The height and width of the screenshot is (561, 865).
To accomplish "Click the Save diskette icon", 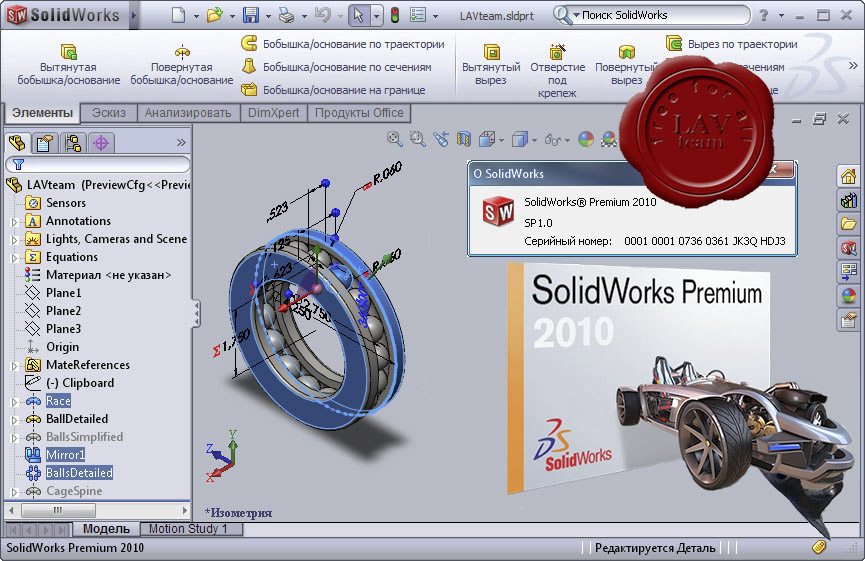I will point(251,15).
